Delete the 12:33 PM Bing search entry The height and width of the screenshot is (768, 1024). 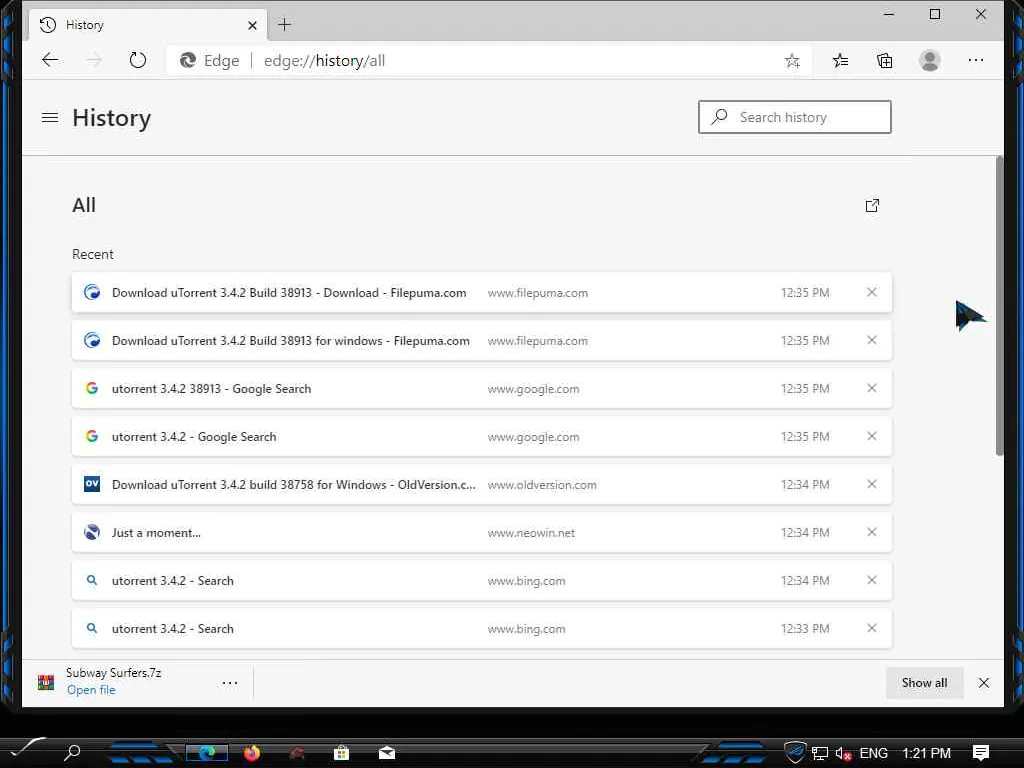click(872, 628)
